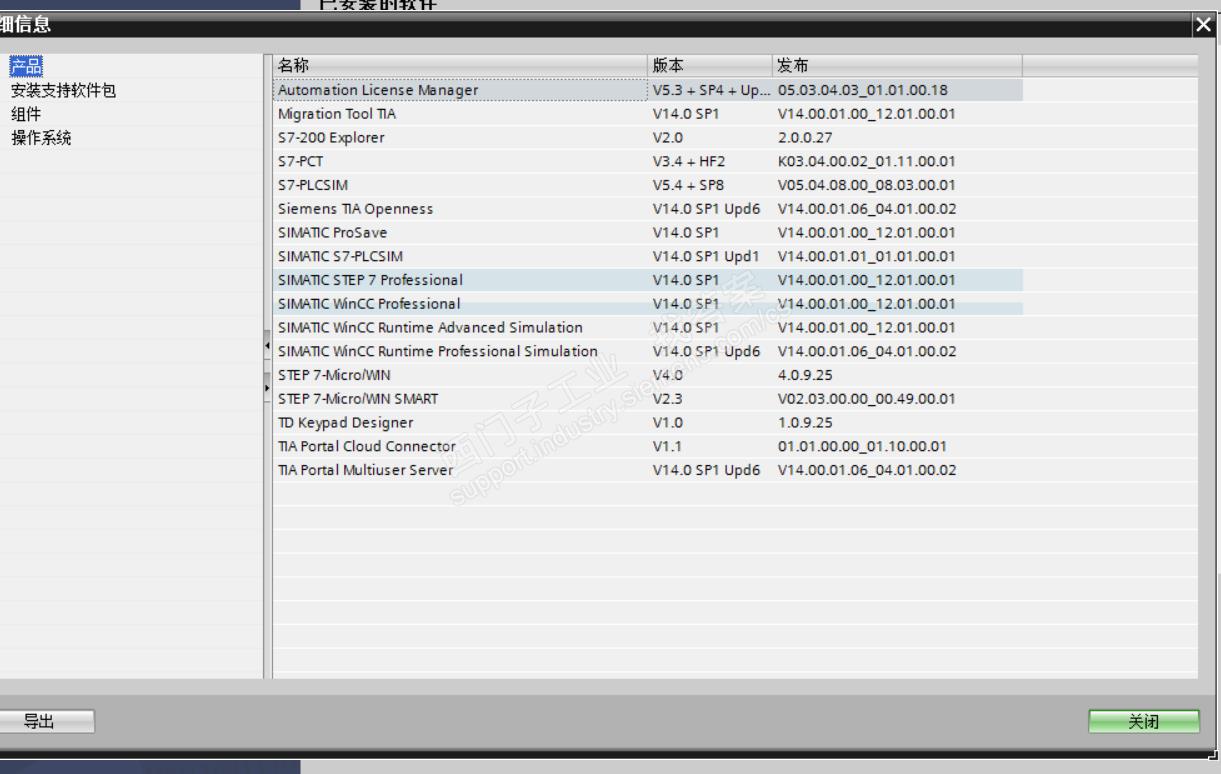The height and width of the screenshot is (774, 1221).
Task: Sort by 发布 column header
Action: pos(898,66)
